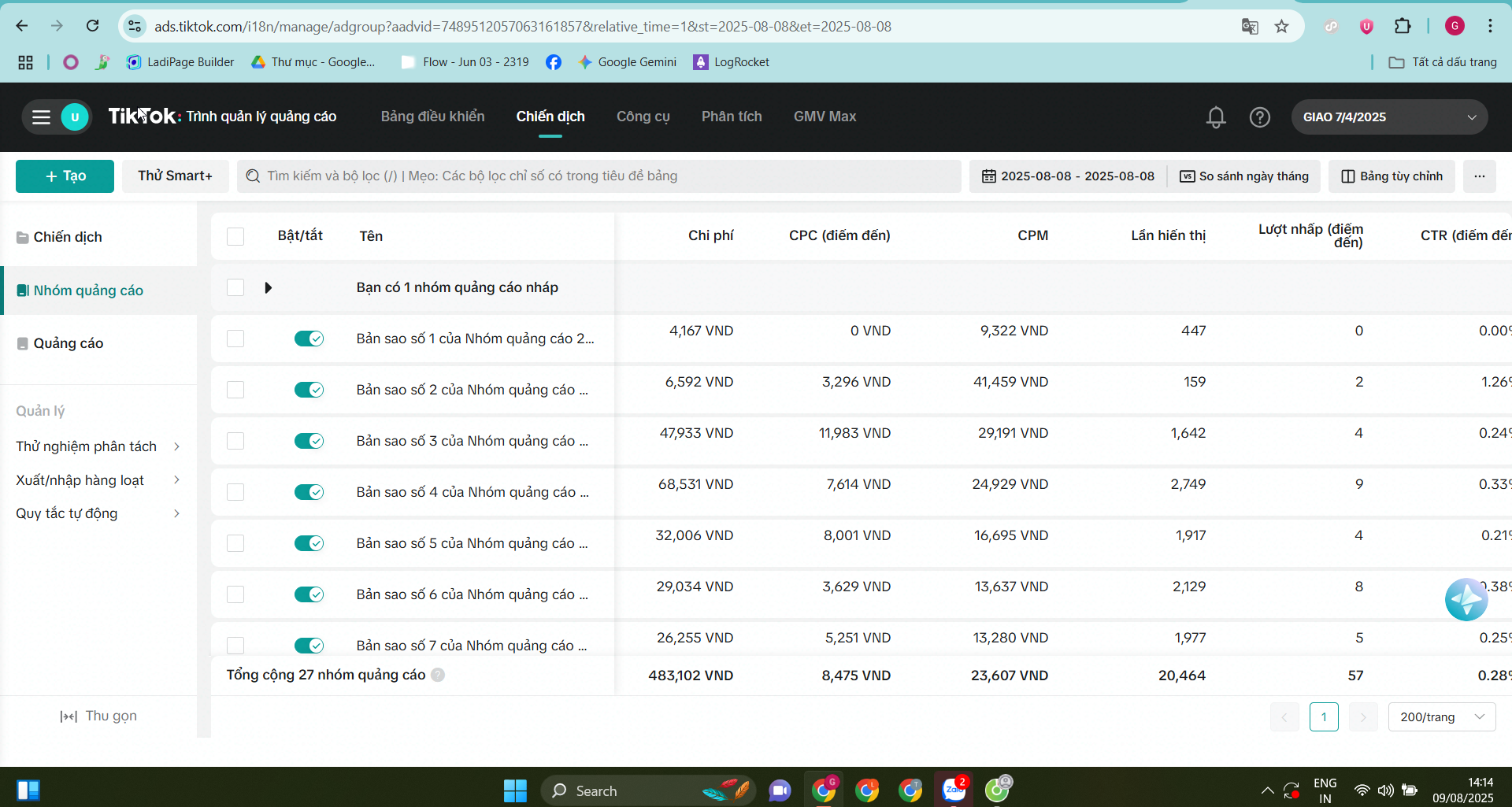The image size is (1512, 807).
Task: Go back with browser back arrow
Action: 22,26
